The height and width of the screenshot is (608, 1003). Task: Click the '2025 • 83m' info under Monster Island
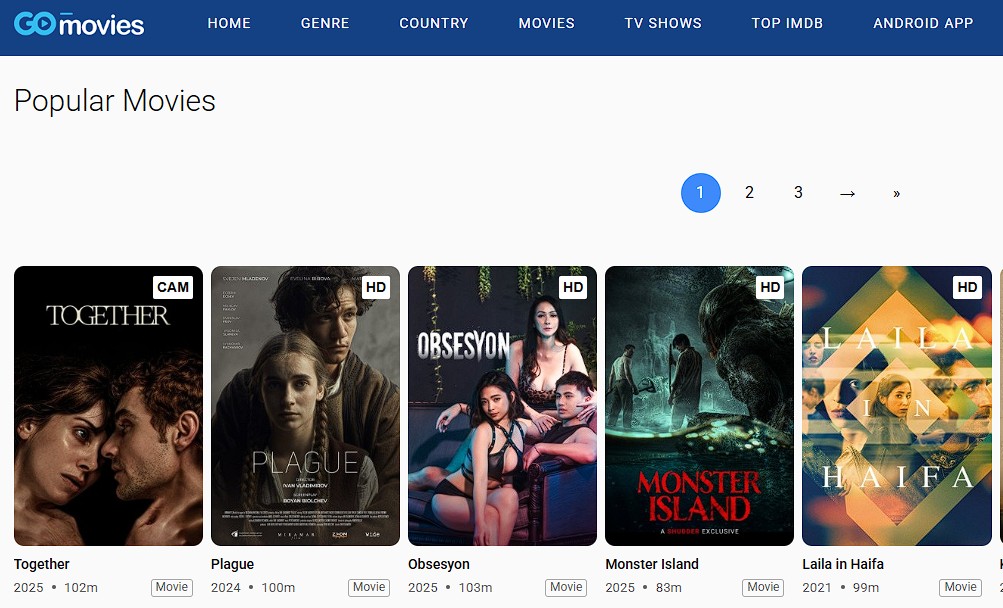tap(644, 588)
